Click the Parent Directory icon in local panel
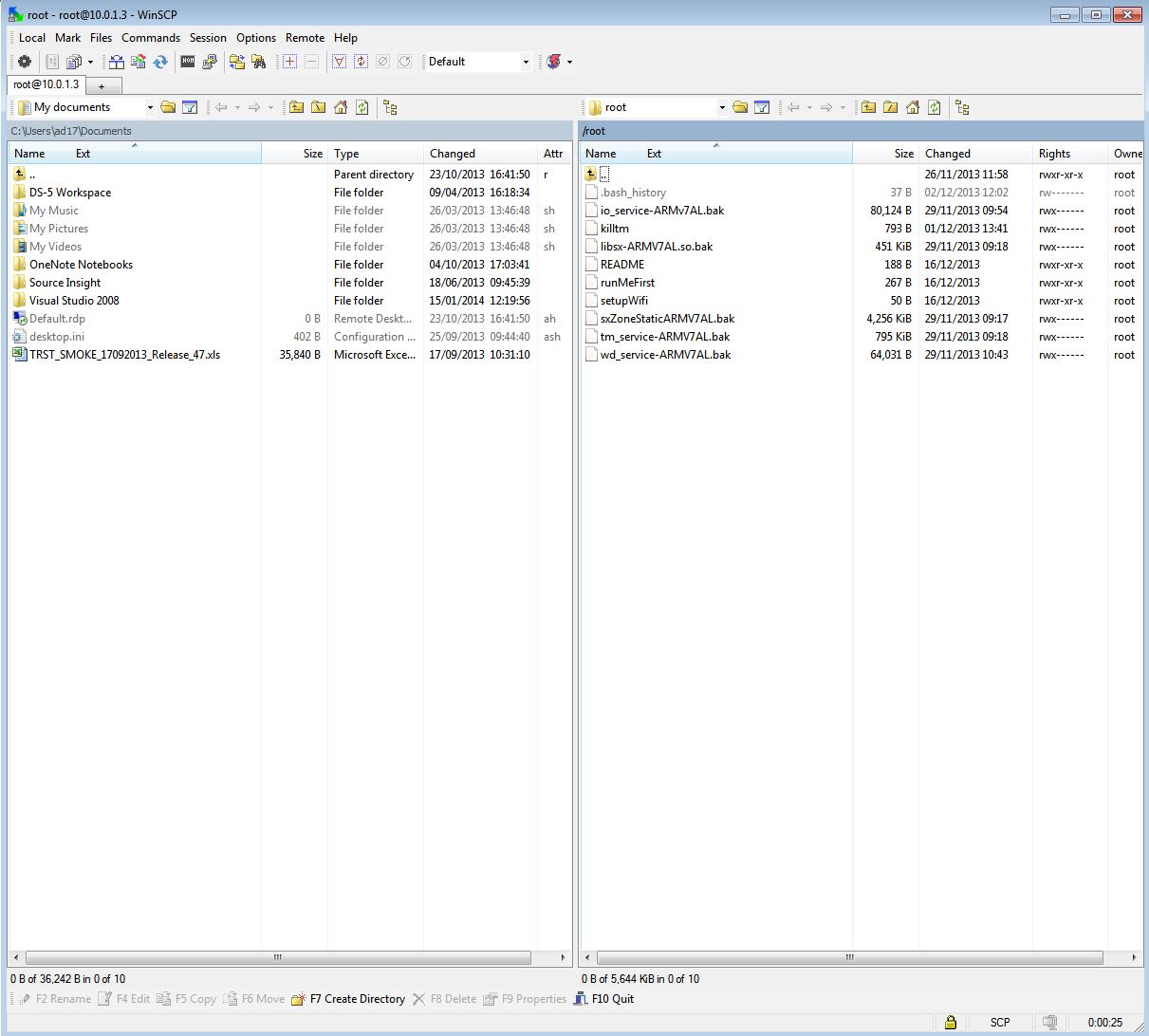Image resolution: width=1149 pixels, height=1036 pixels. (x=297, y=107)
